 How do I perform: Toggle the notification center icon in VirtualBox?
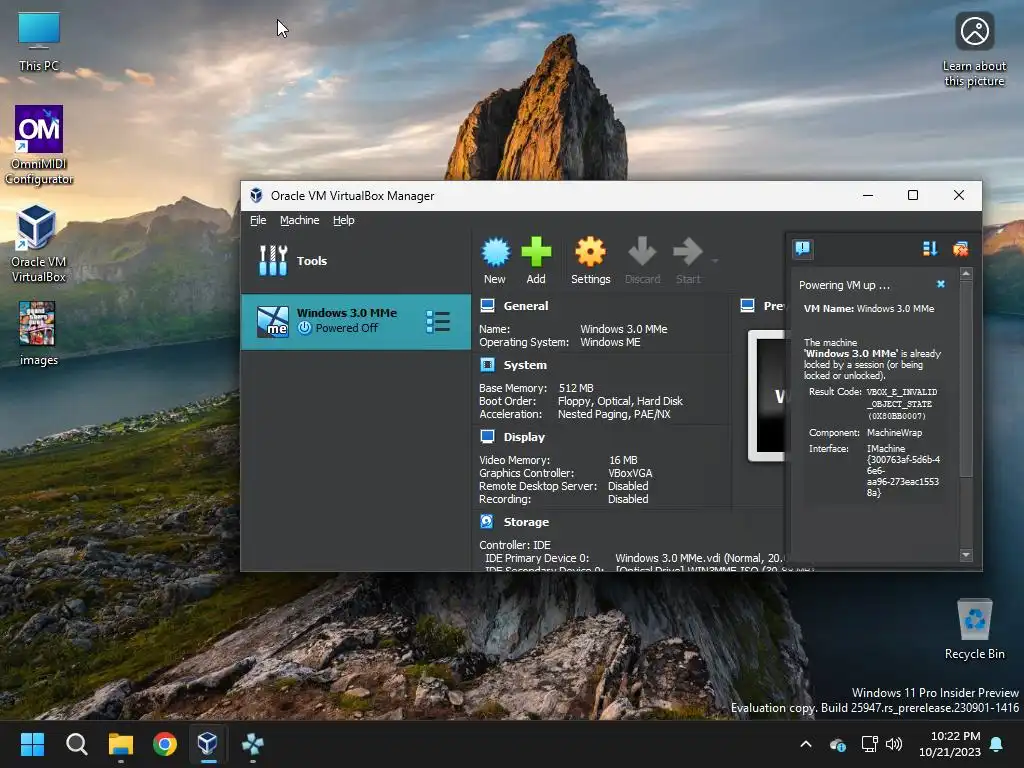(803, 248)
